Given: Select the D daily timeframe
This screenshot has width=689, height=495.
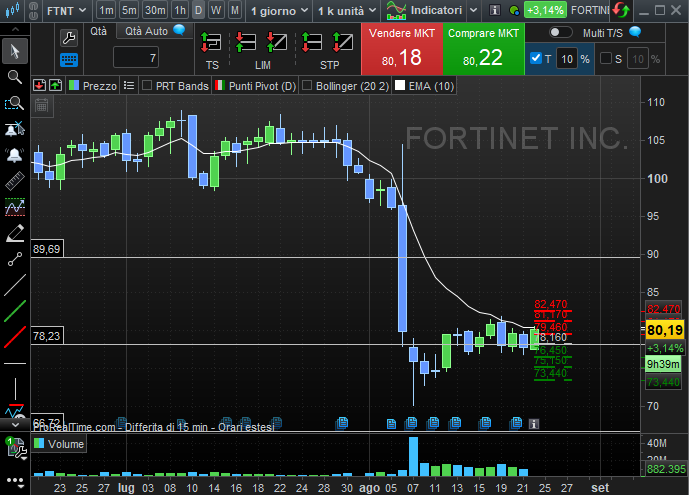Looking at the screenshot, I should 198,10.
